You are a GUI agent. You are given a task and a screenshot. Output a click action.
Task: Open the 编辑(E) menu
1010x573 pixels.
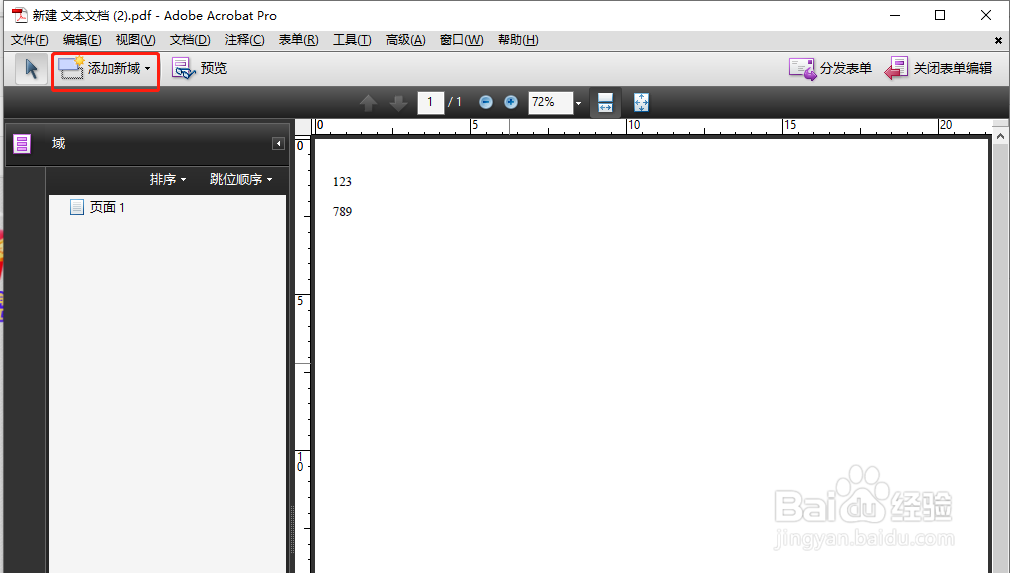(82, 40)
